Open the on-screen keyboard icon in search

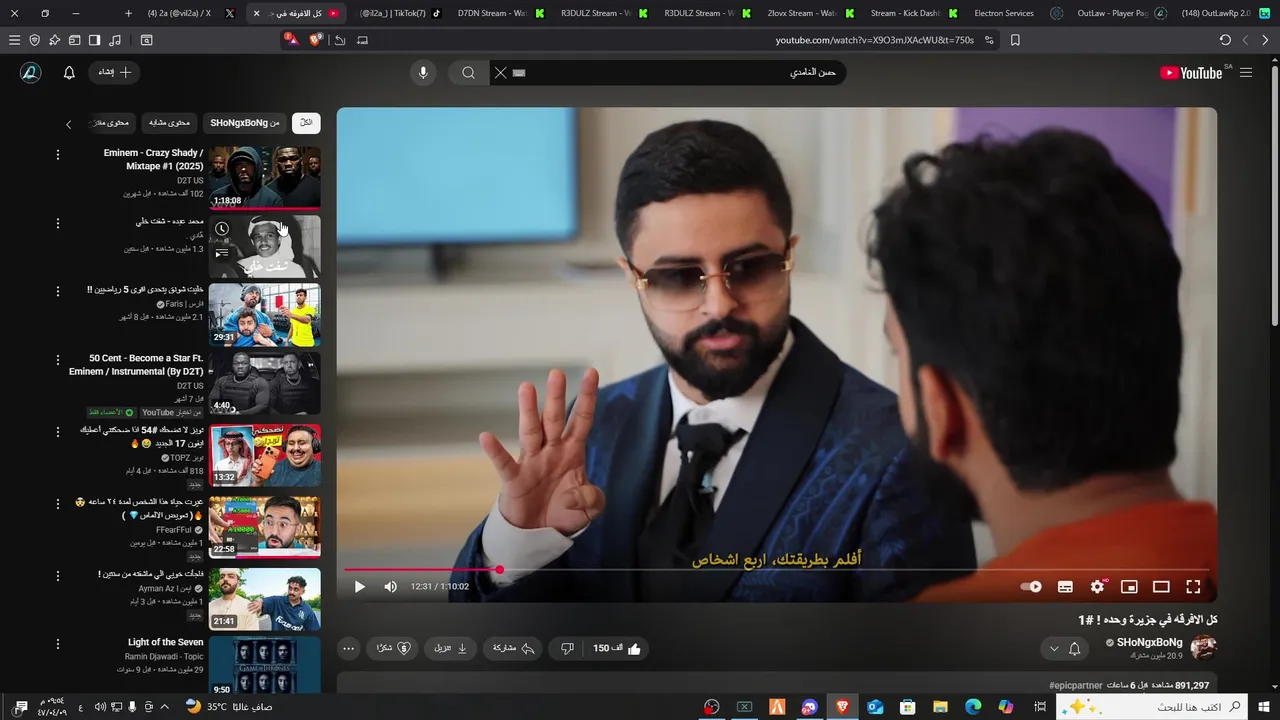[x=518, y=73]
